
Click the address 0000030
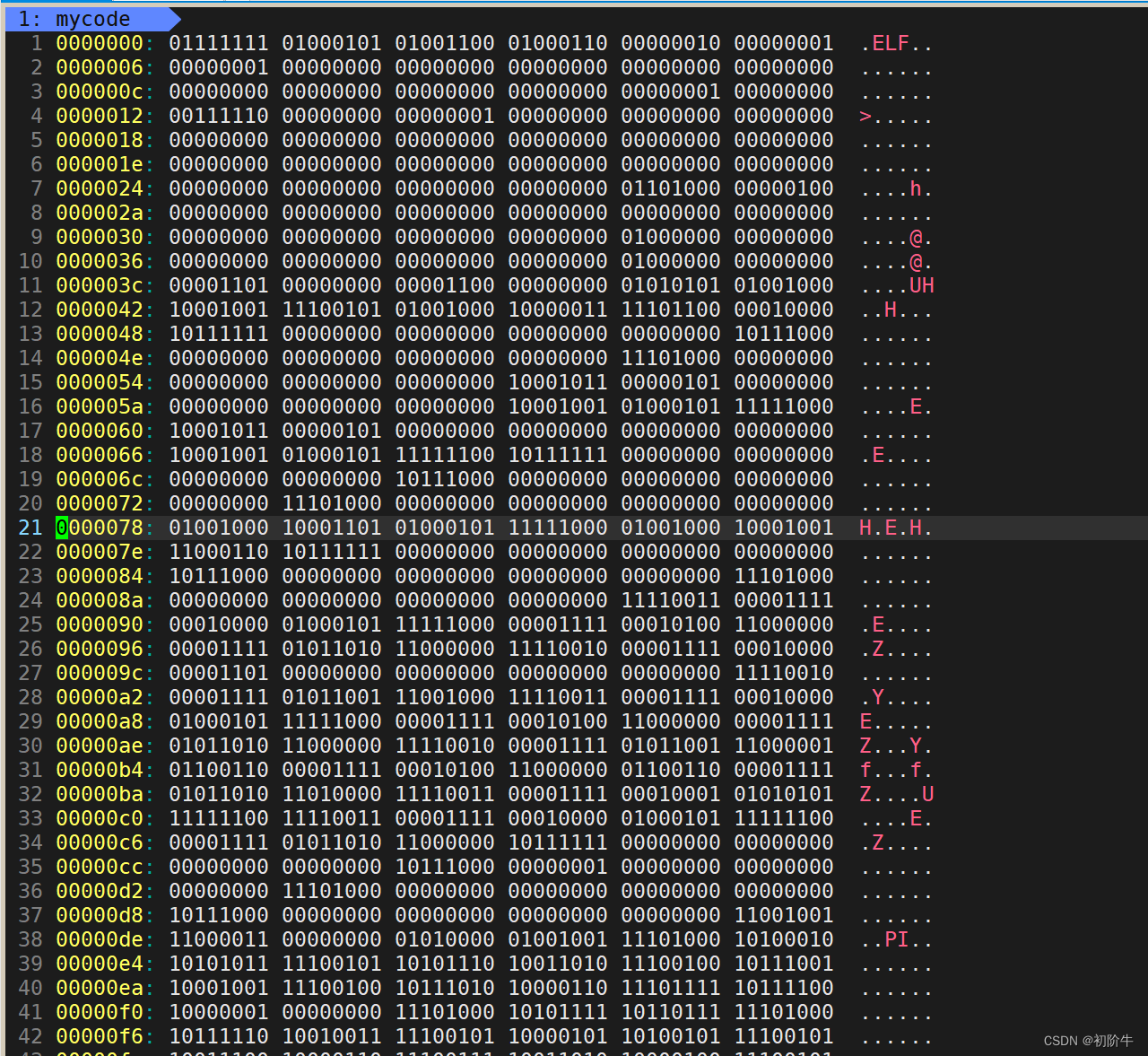coord(100,237)
